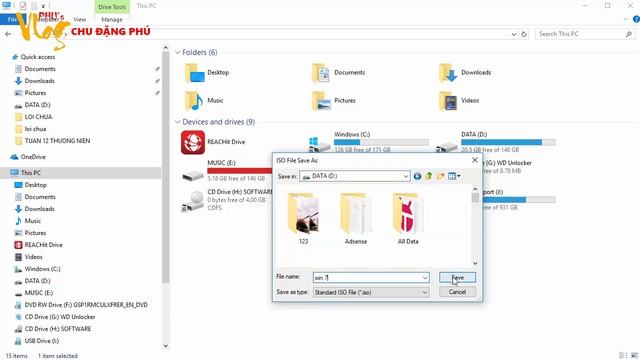Select the DATA (D:) drive in Devices

click(x=496, y=142)
